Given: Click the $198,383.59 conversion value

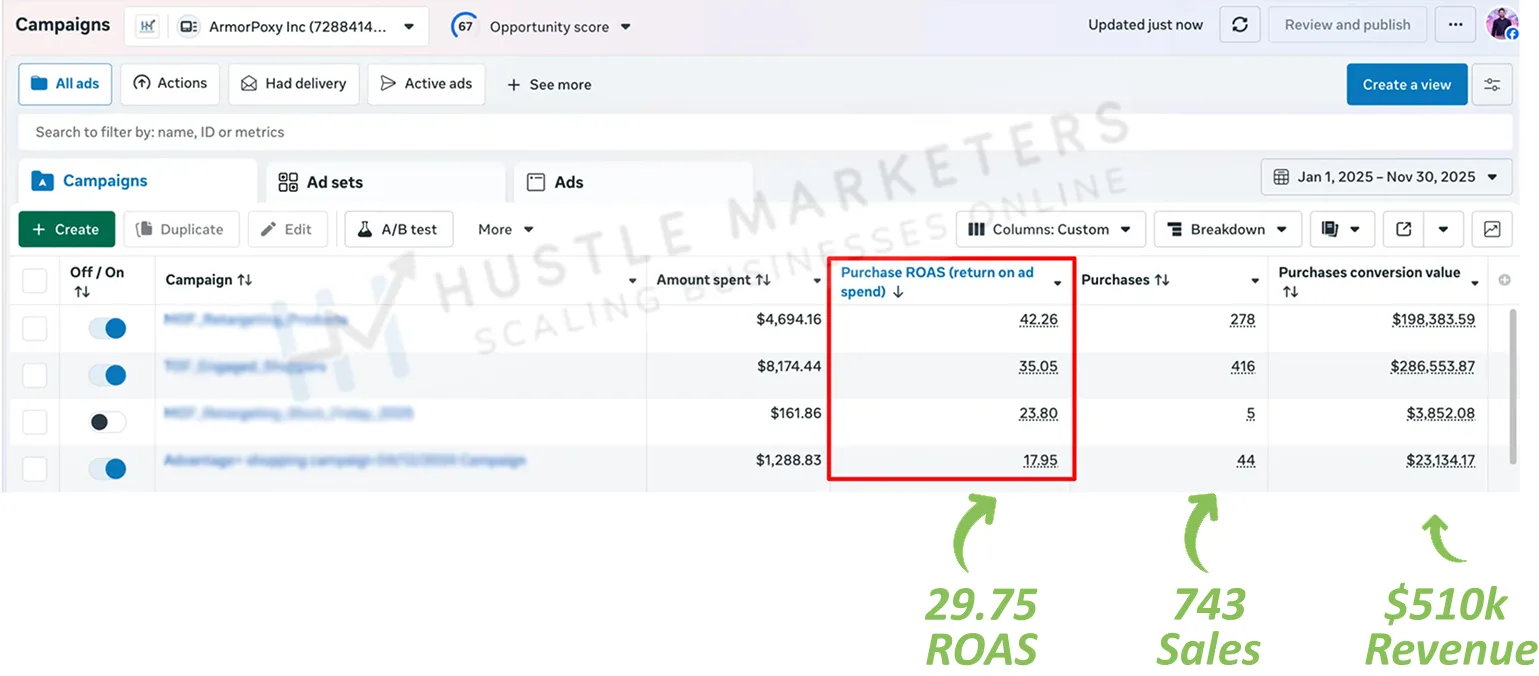Looking at the screenshot, I should [x=1434, y=320].
